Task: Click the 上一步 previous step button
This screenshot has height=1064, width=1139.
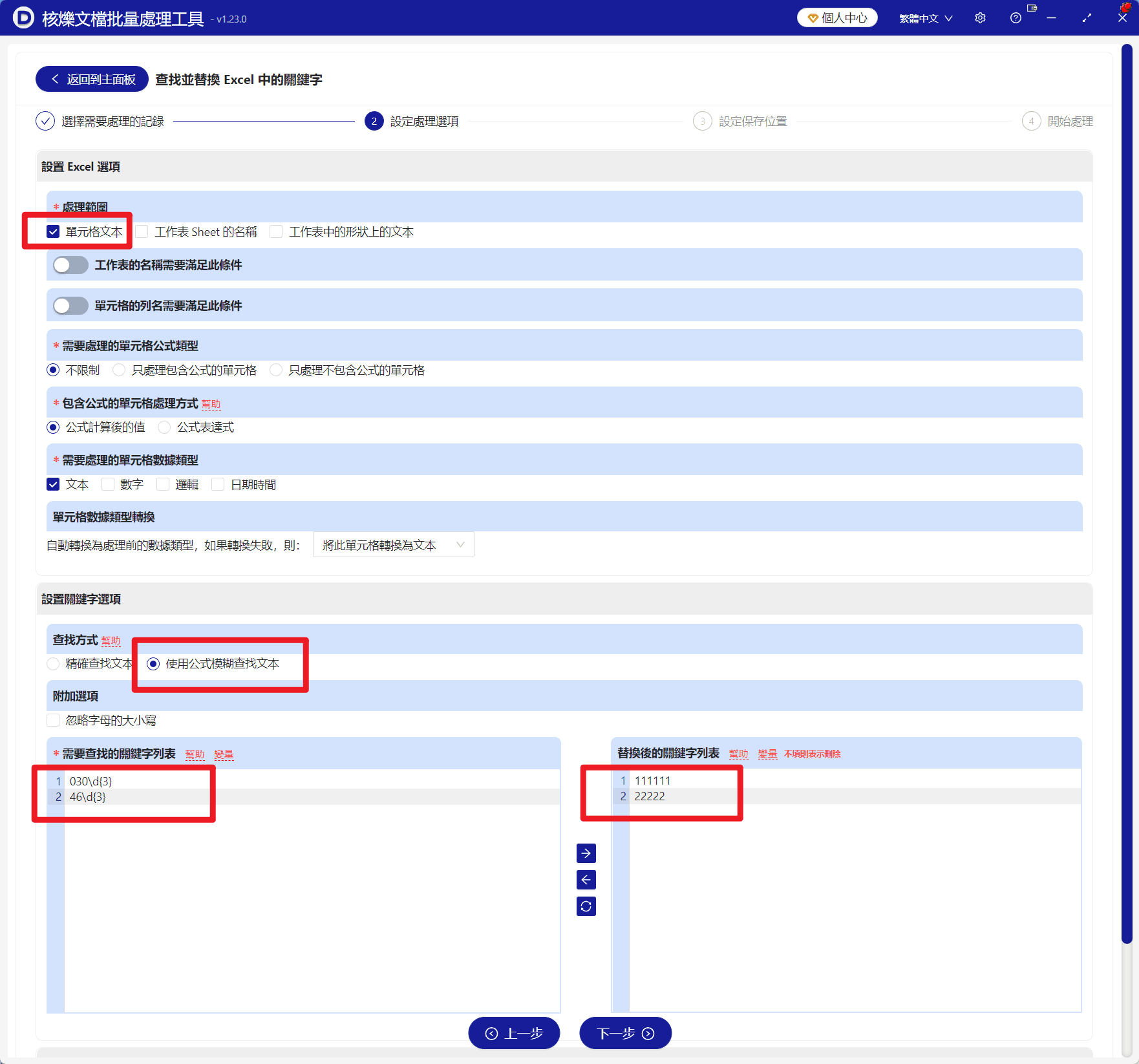Action: tap(514, 1033)
